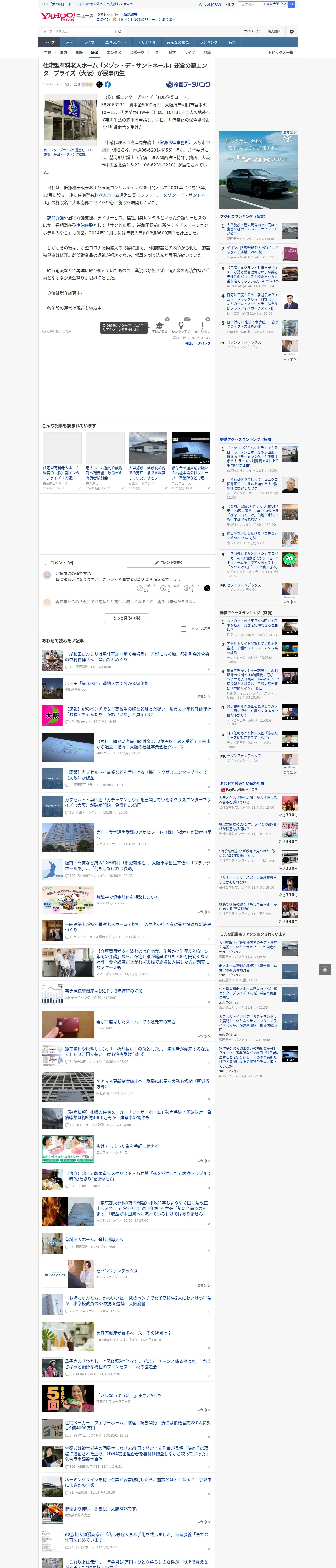The width and height of the screenshot is (336, 1568).
Task: Click the top web search input field
Action: coord(249,4)
